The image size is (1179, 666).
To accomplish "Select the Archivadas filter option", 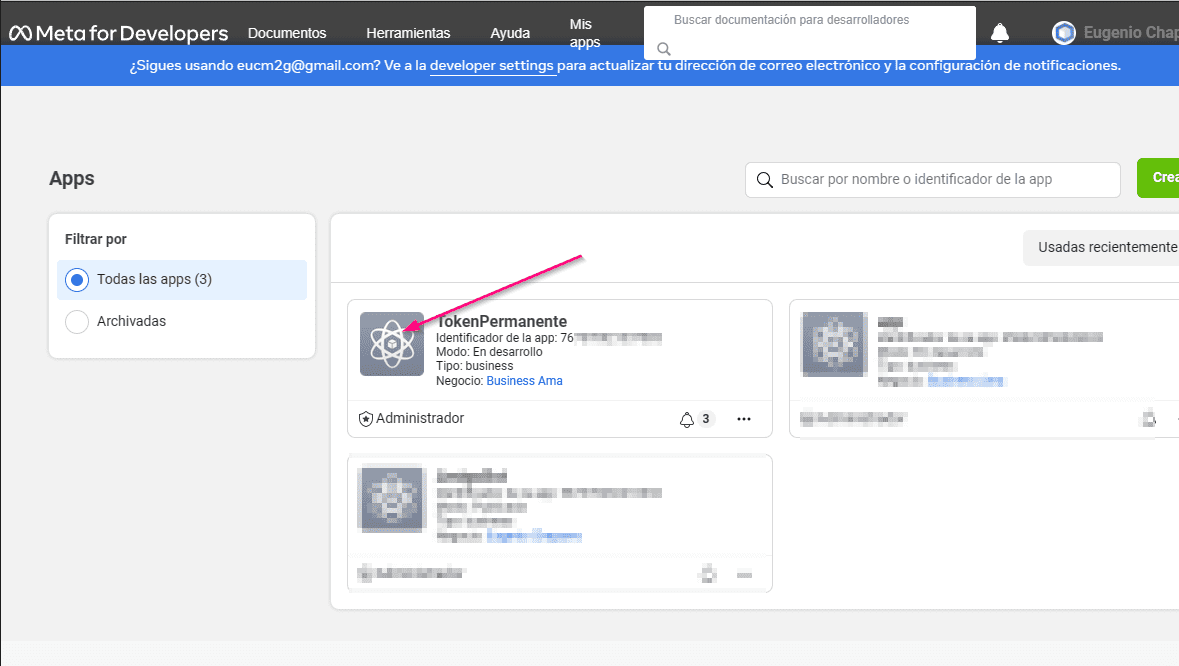I will (x=77, y=322).
